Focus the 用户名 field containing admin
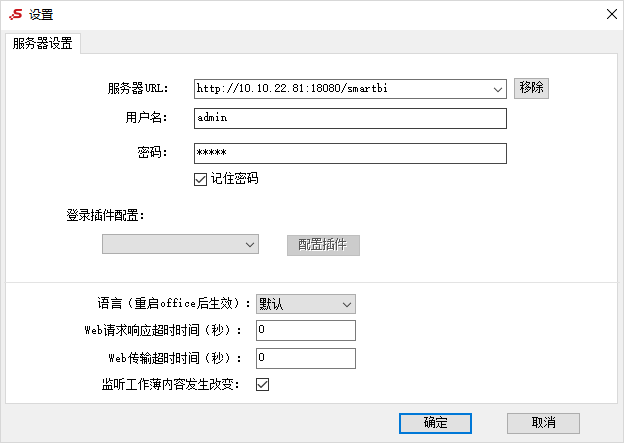The height and width of the screenshot is (443, 624). (x=350, y=118)
